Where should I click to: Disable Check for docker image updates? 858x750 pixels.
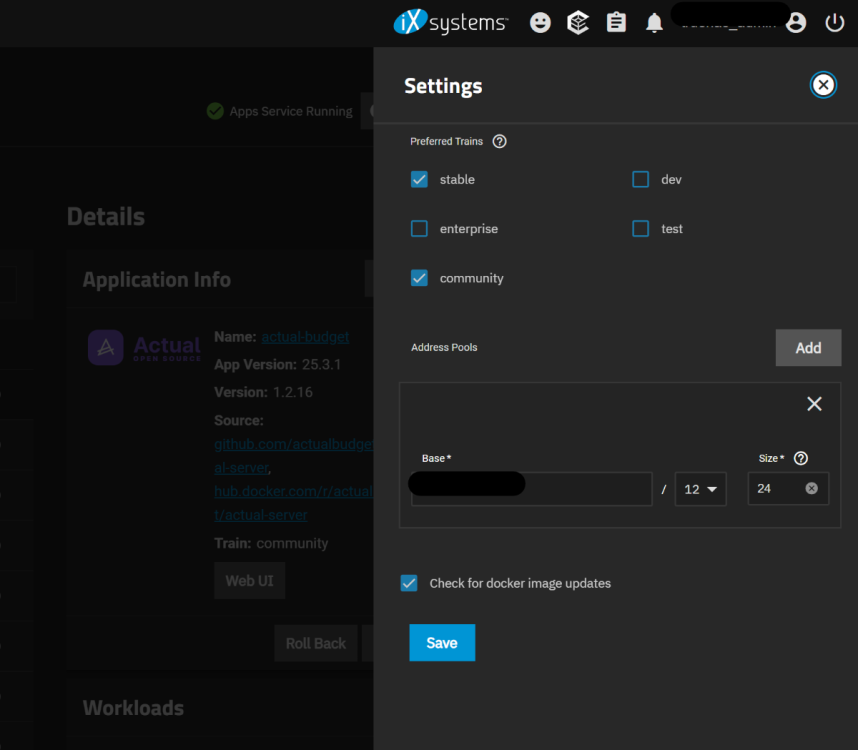point(409,583)
